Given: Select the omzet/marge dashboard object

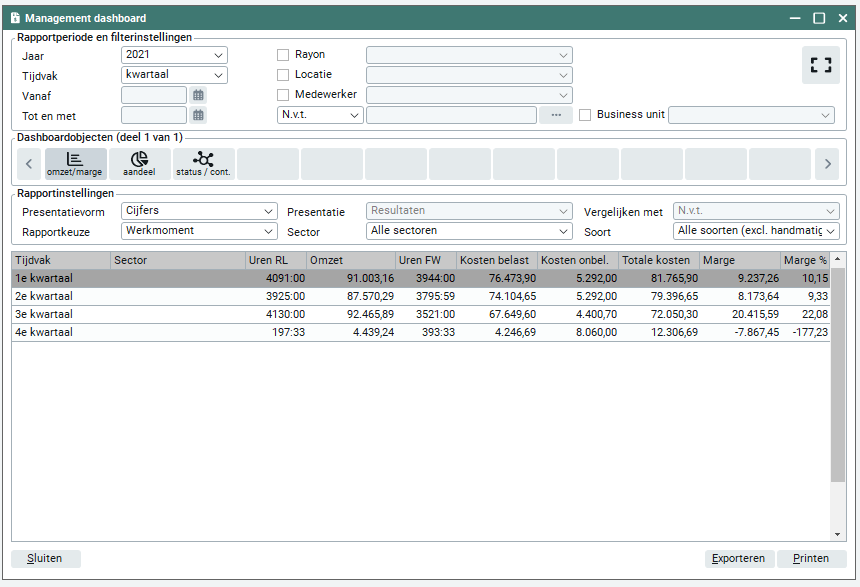Looking at the screenshot, I should click(75, 162).
